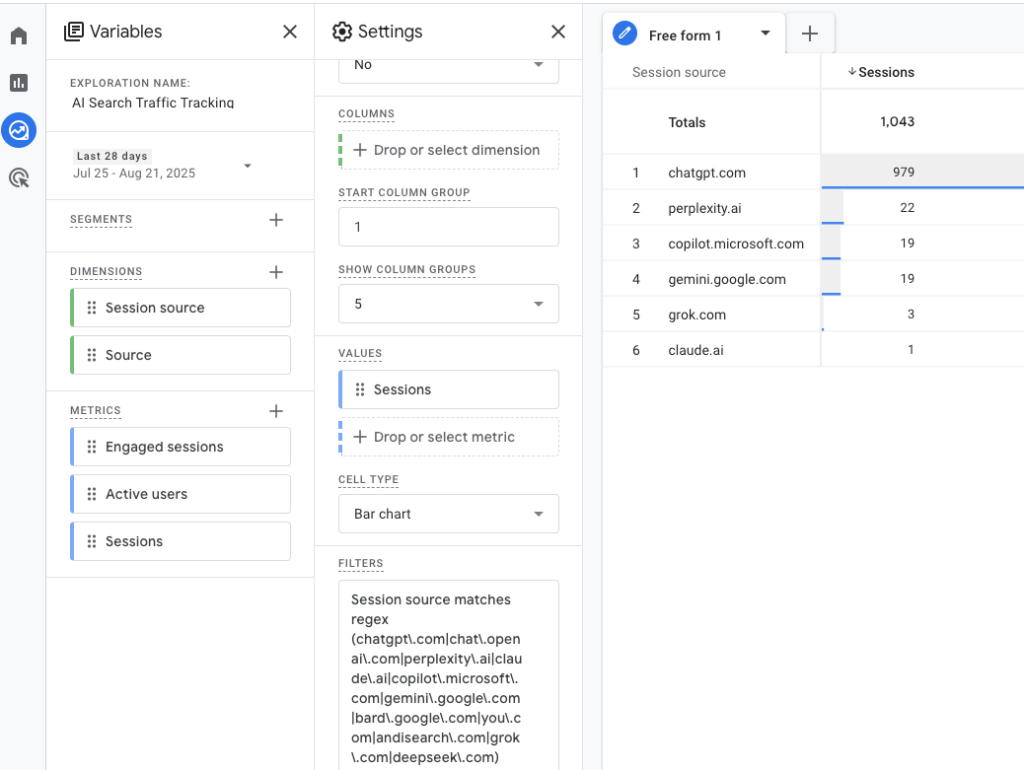This screenshot has width=1024, height=770.
Task: Click the Settings gear icon
Action: click(342, 31)
